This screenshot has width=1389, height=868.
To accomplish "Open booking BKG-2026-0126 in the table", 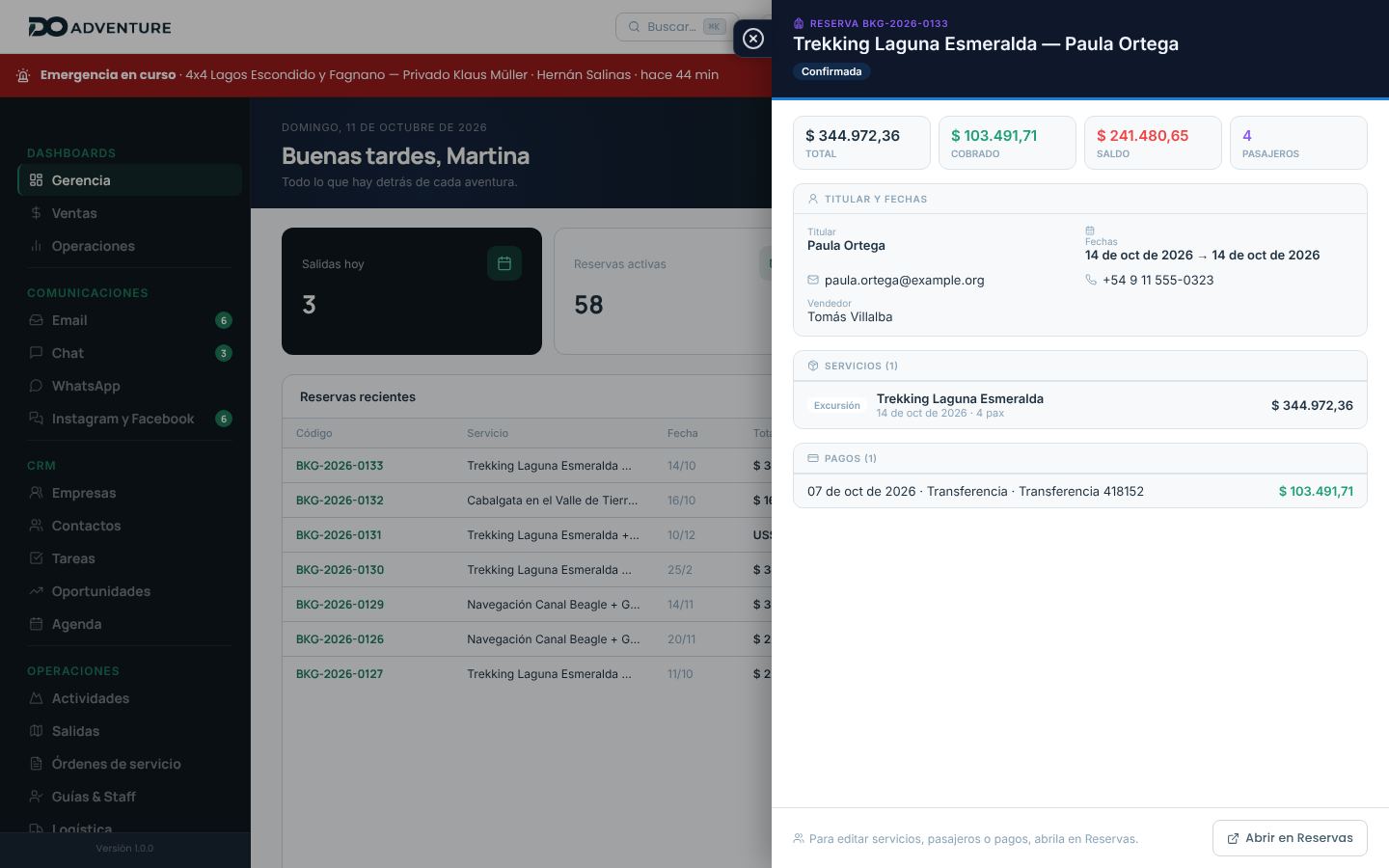I will coord(340,639).
